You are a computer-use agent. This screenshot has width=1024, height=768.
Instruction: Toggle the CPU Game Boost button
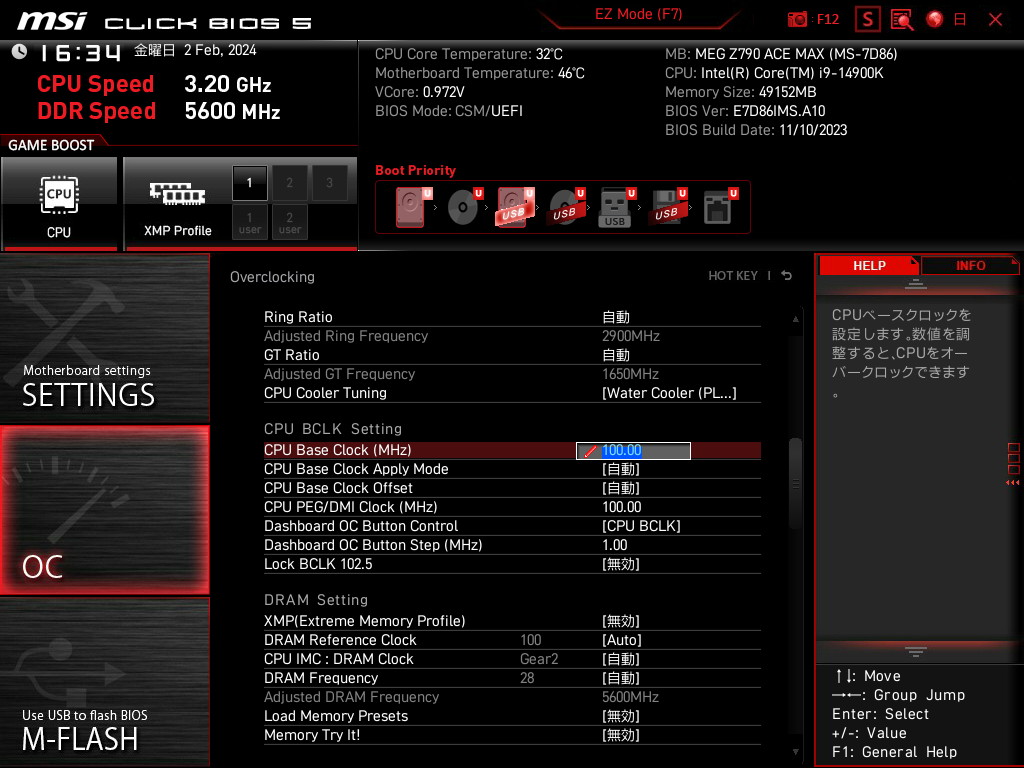(59, 203)
